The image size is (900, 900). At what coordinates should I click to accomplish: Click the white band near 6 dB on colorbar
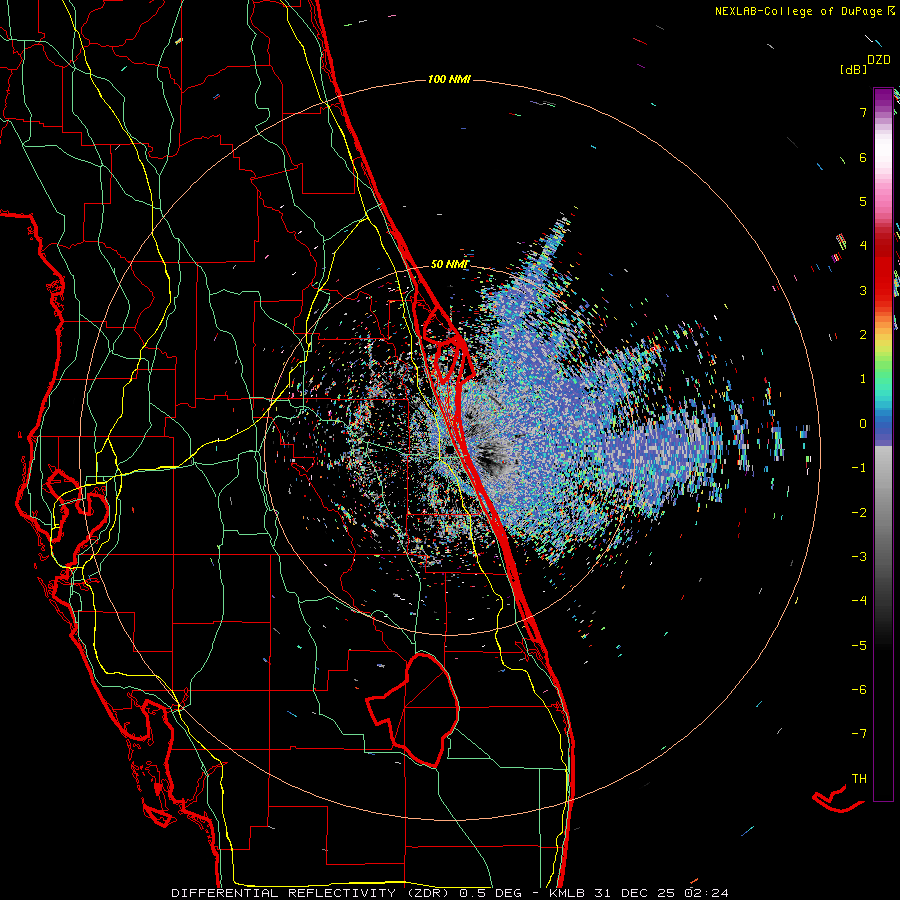883,157
